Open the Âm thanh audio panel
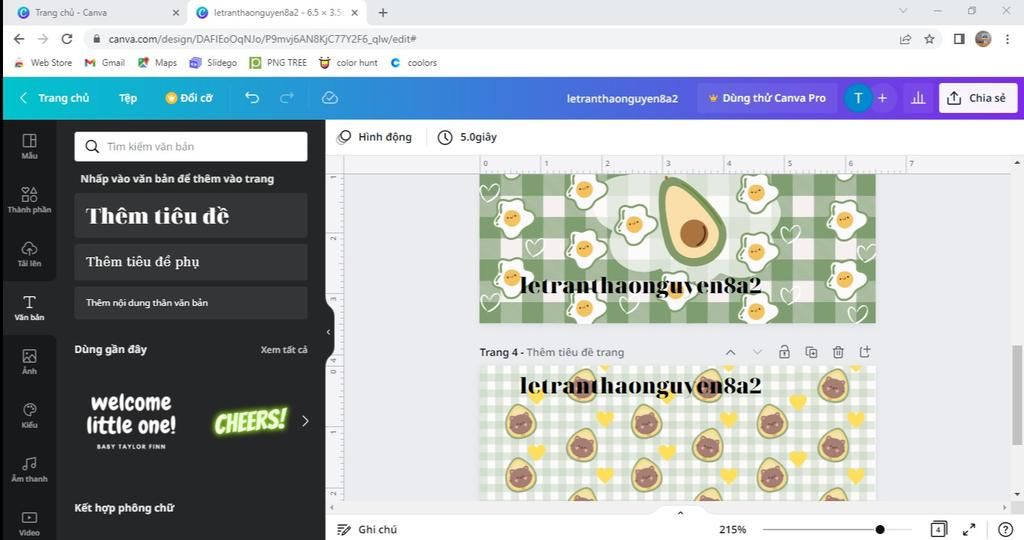This screenshot has width=1024, height=540. (29, 469)
